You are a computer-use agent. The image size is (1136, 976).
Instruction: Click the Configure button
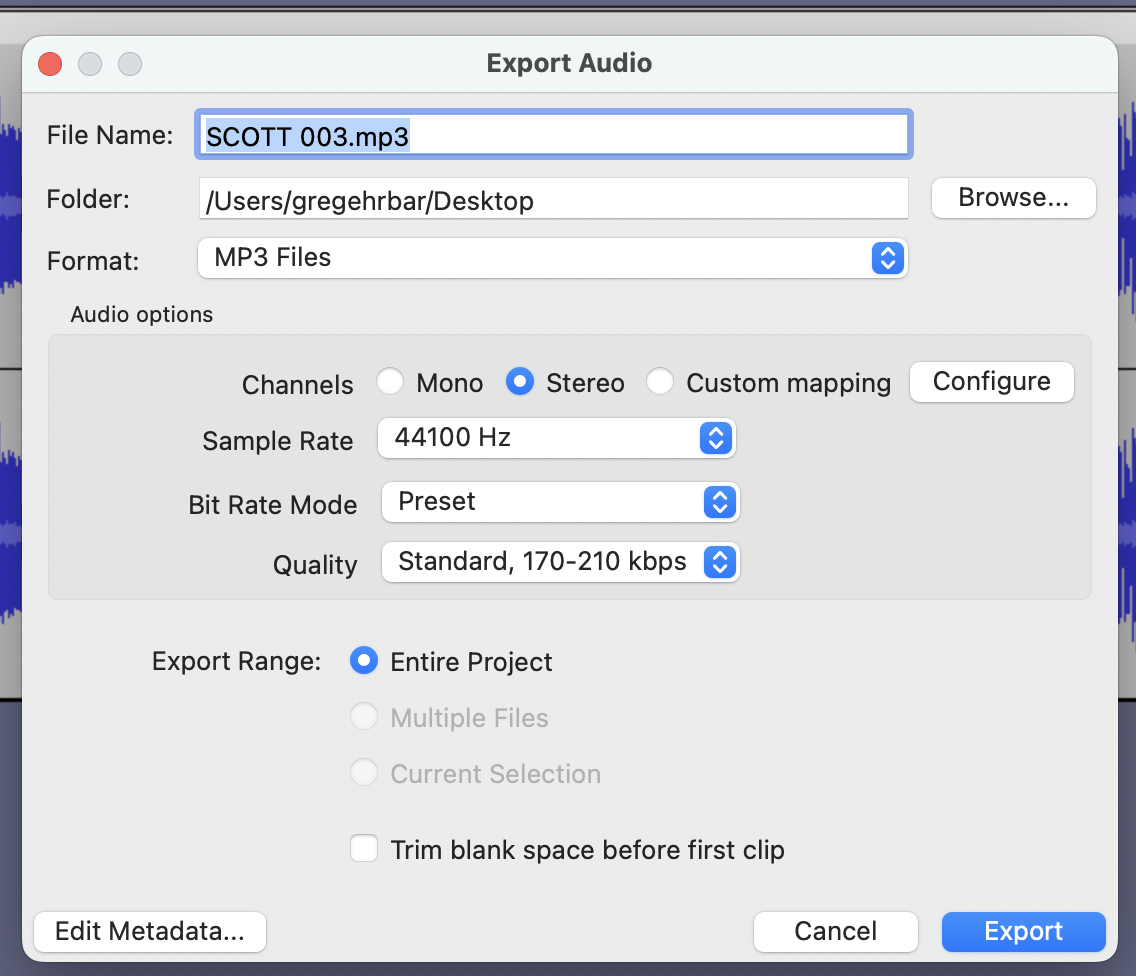click(x=991, y=382)
